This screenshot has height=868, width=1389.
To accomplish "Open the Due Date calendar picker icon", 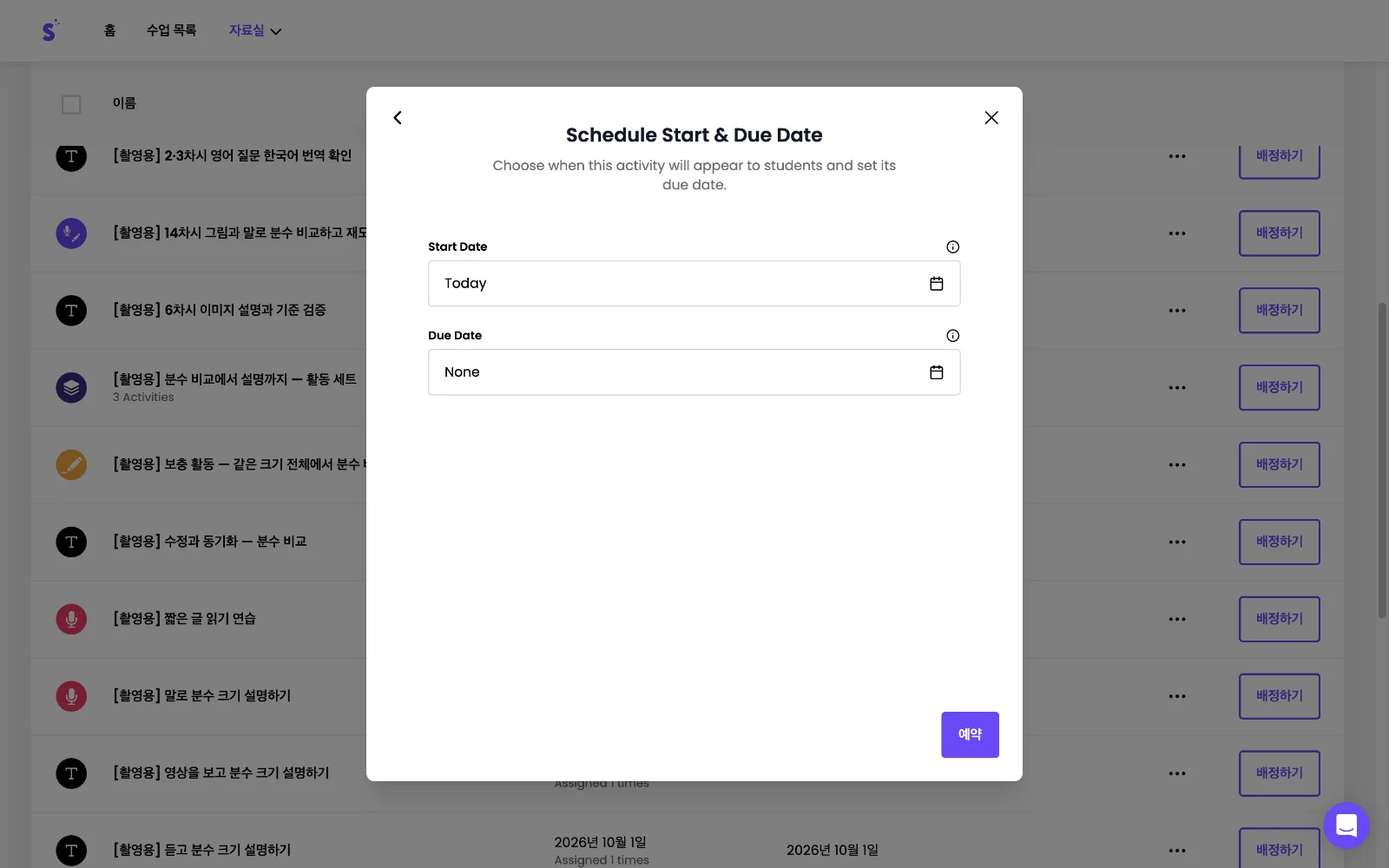I will (x=936, y=372).
